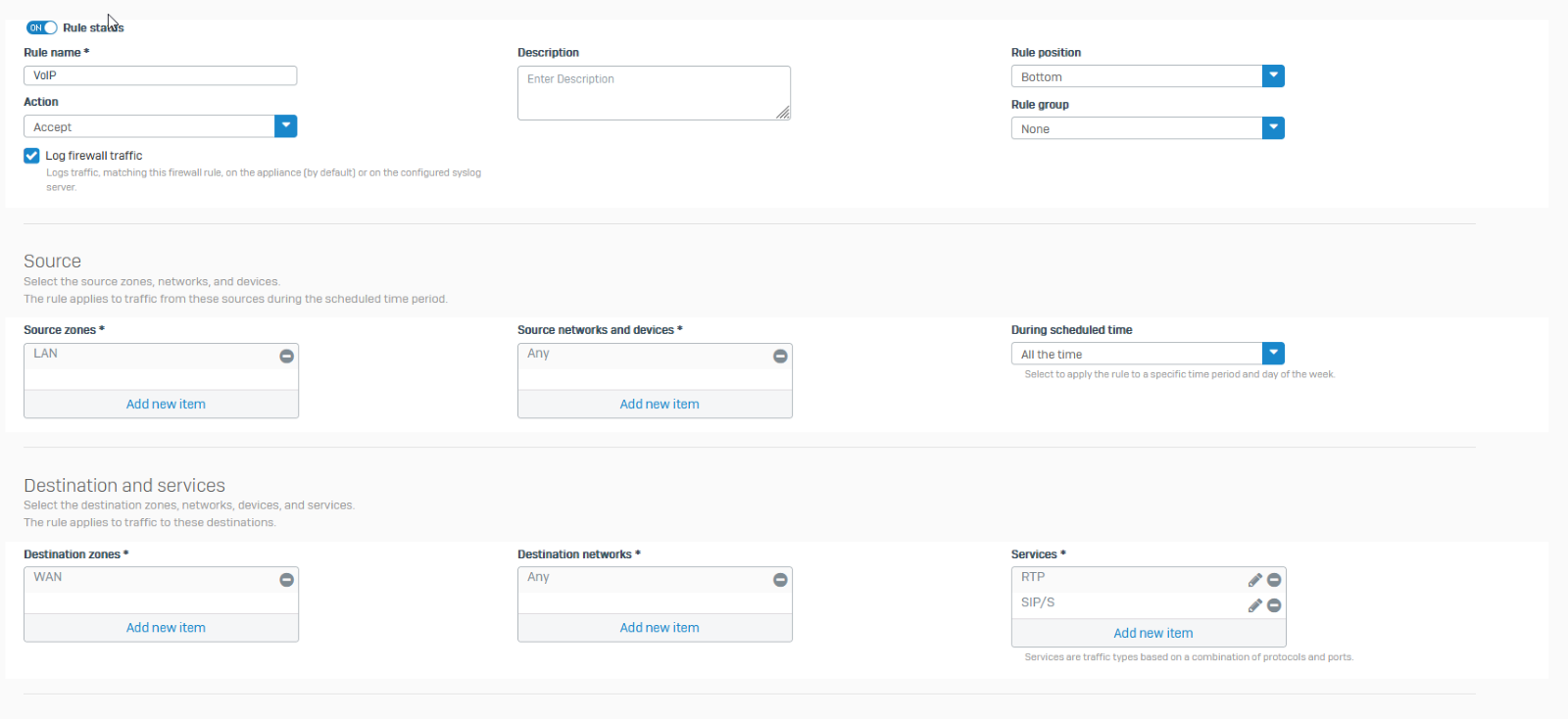Uncheck Log firewall traffic checkbox

(x=31, y=156)
